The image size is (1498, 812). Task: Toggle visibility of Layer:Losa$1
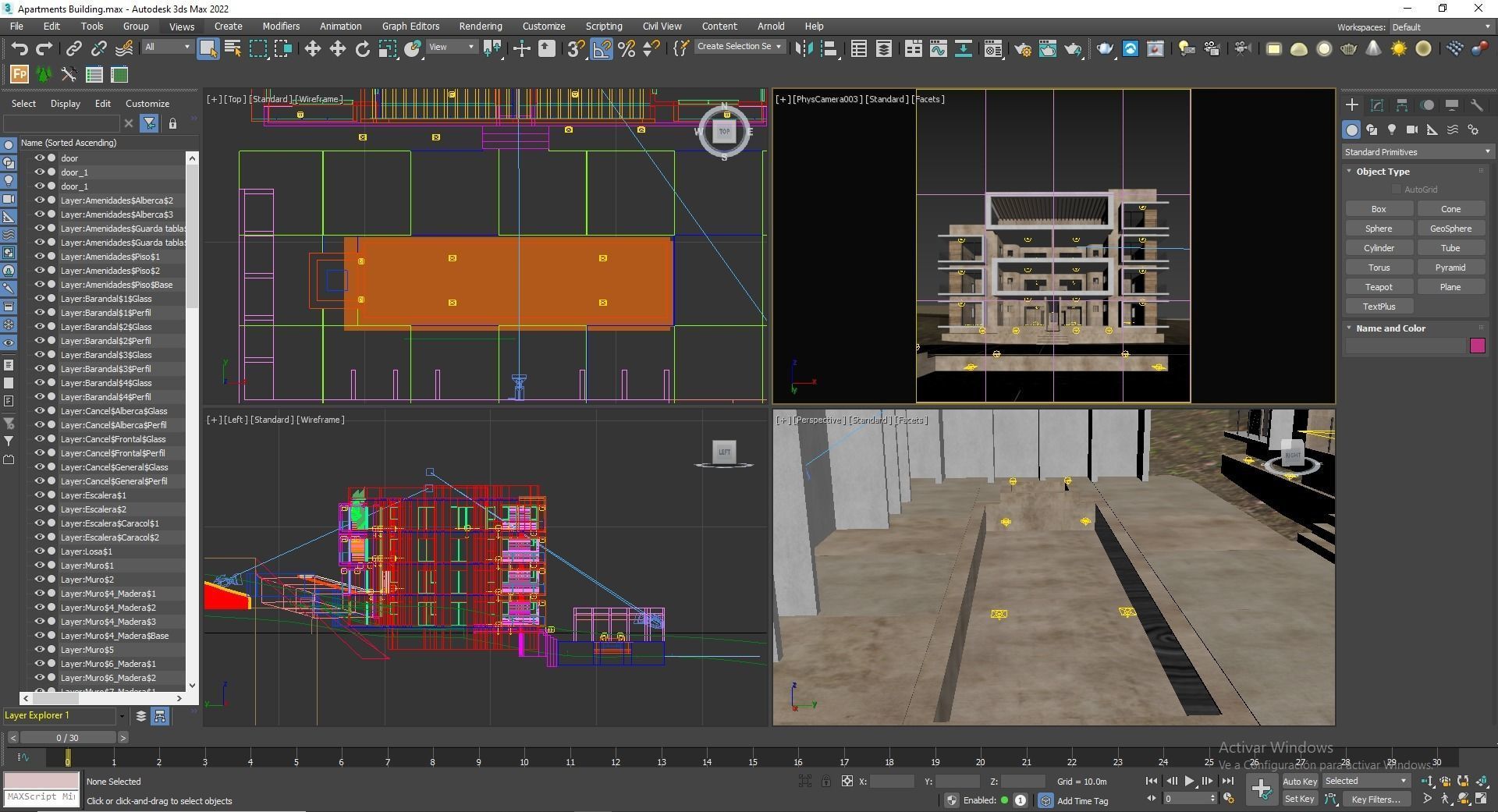point(39,551)
